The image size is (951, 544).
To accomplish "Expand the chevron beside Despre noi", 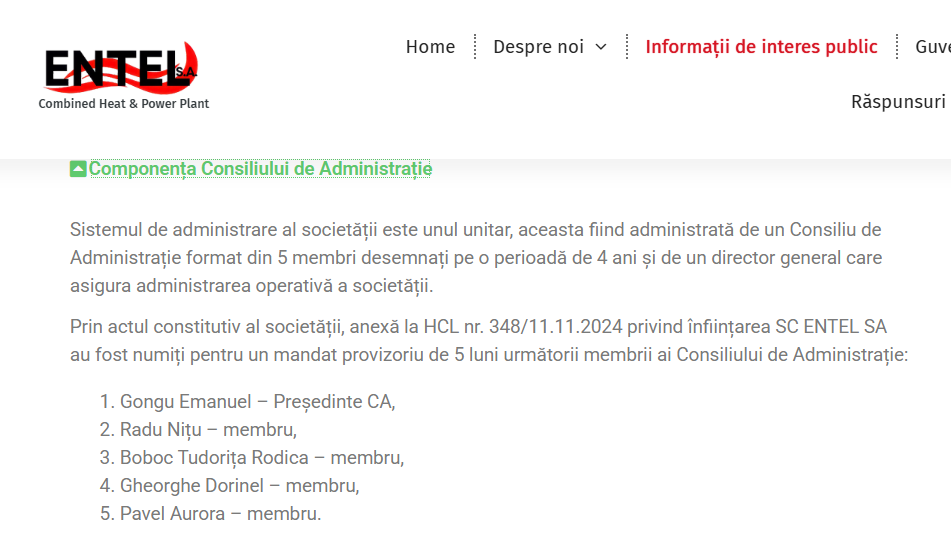I will coord(601,47).
